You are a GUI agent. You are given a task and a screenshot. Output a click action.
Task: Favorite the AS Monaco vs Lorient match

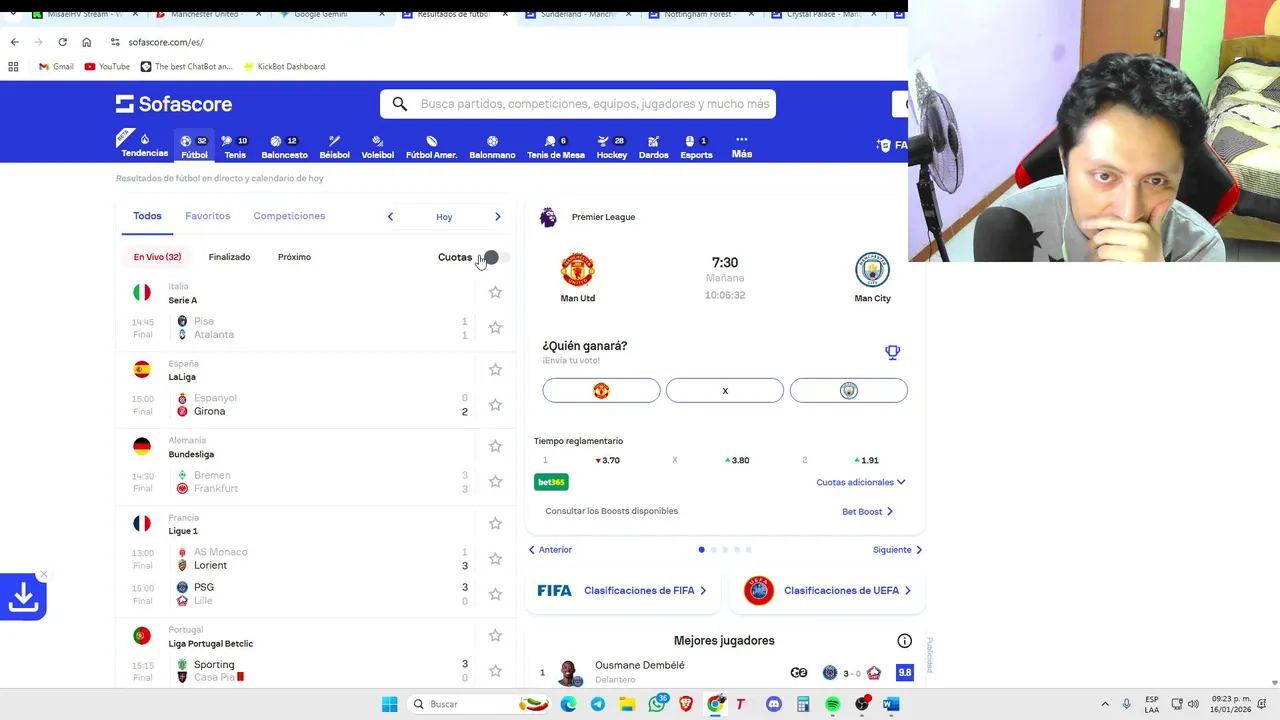tap(495, 559)
